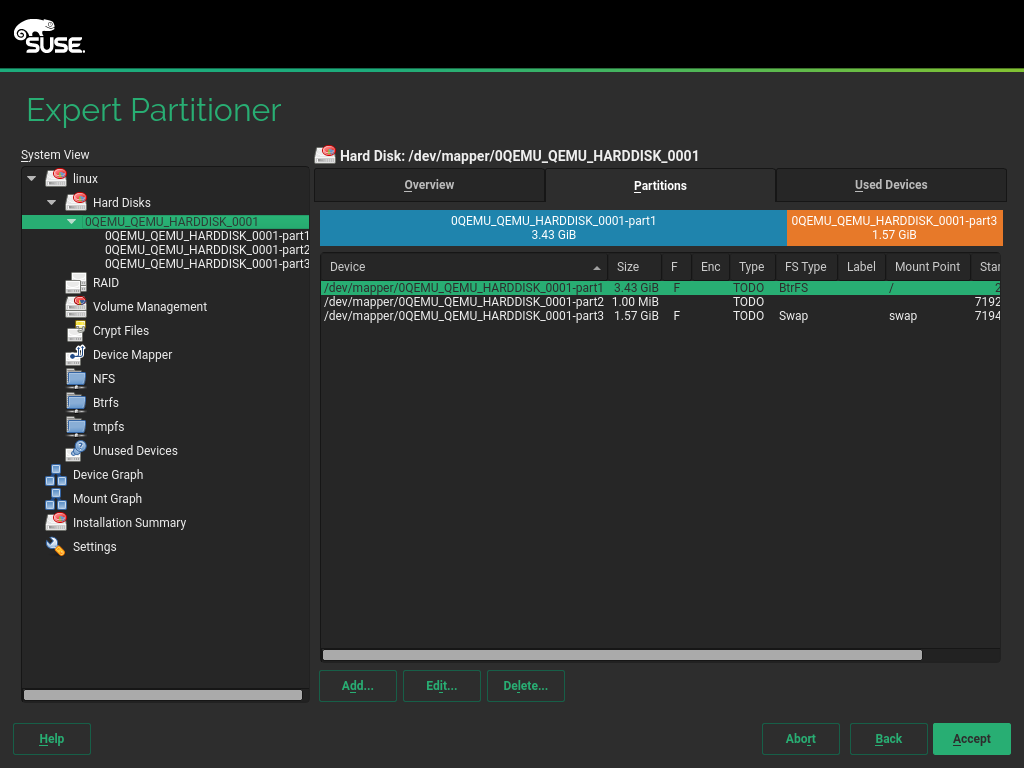Viewport: 1024px width, 768px height.
Task: Open the Mount Graph icon
Action: 56,499
